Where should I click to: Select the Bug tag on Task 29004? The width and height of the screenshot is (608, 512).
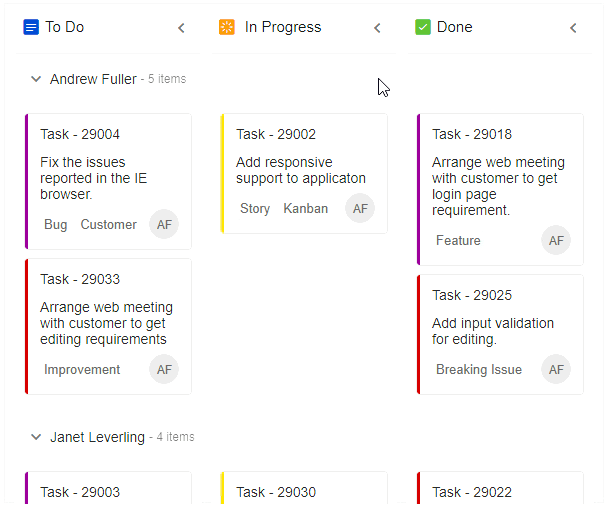tap(55, 225)
